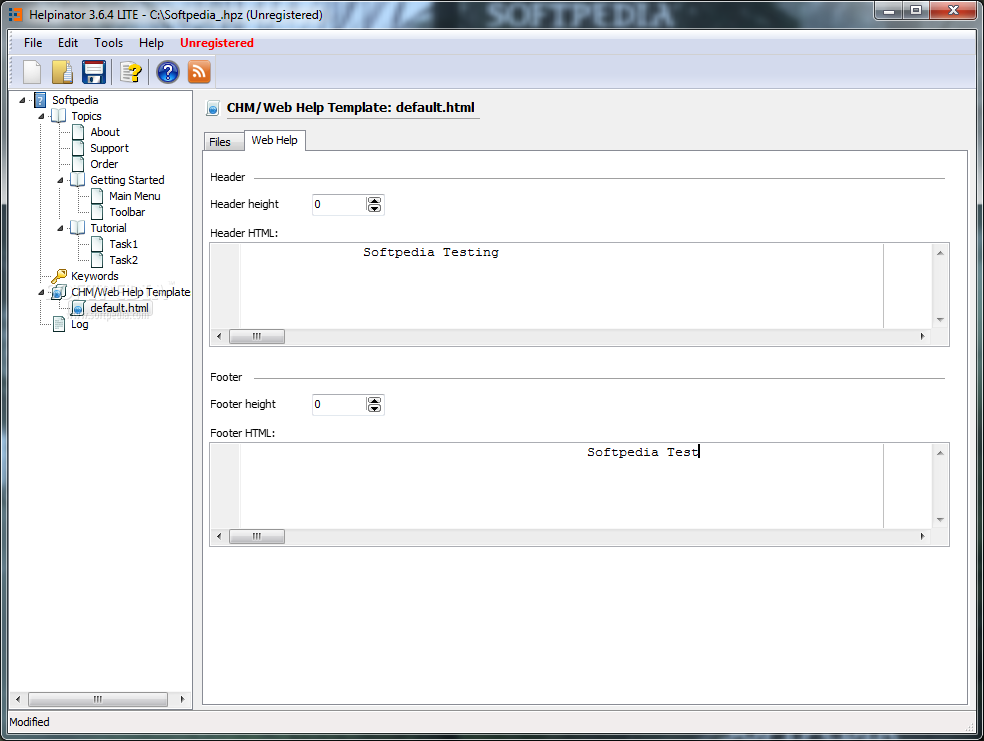Select default.html in the tree
Viewport: 984px width, 741px height.
coord(119,308)
